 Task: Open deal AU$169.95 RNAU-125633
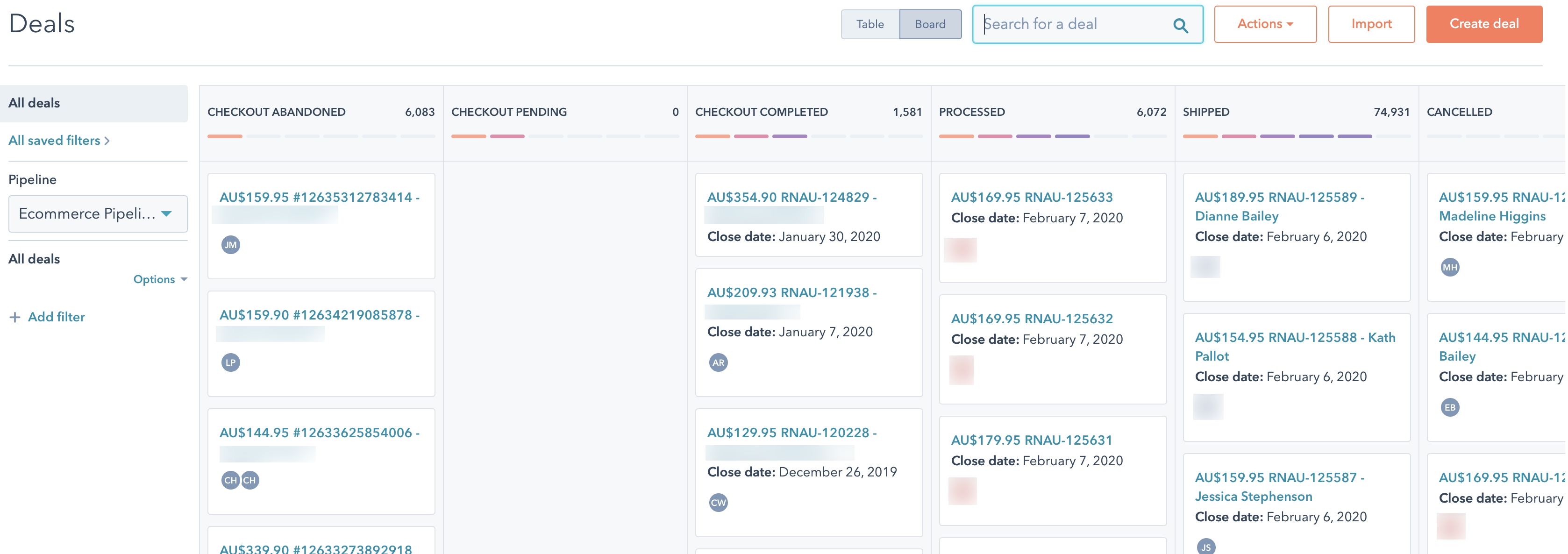(x=1032, y=197)
